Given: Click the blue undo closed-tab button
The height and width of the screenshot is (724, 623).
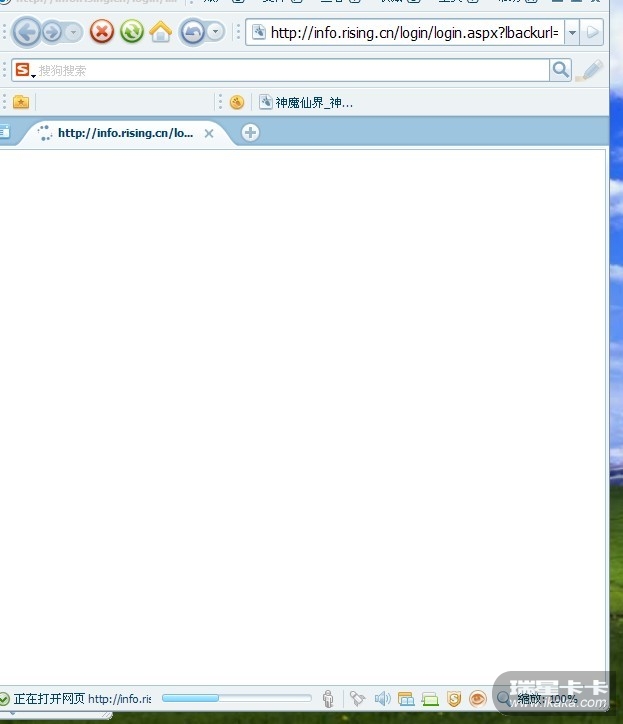Looking at the screenshot, I should 192,32.
